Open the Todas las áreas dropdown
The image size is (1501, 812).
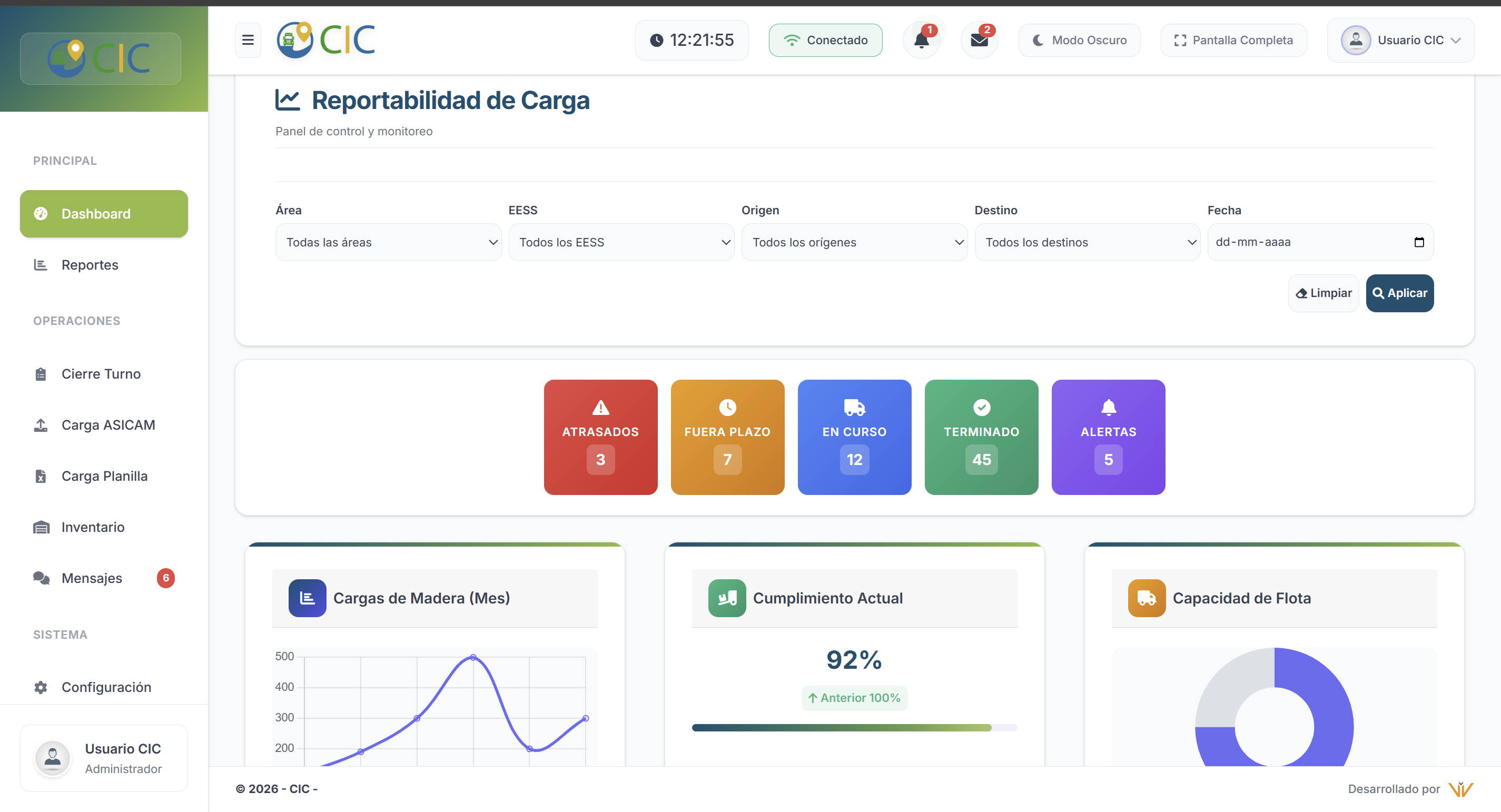(x=388, y=242)
